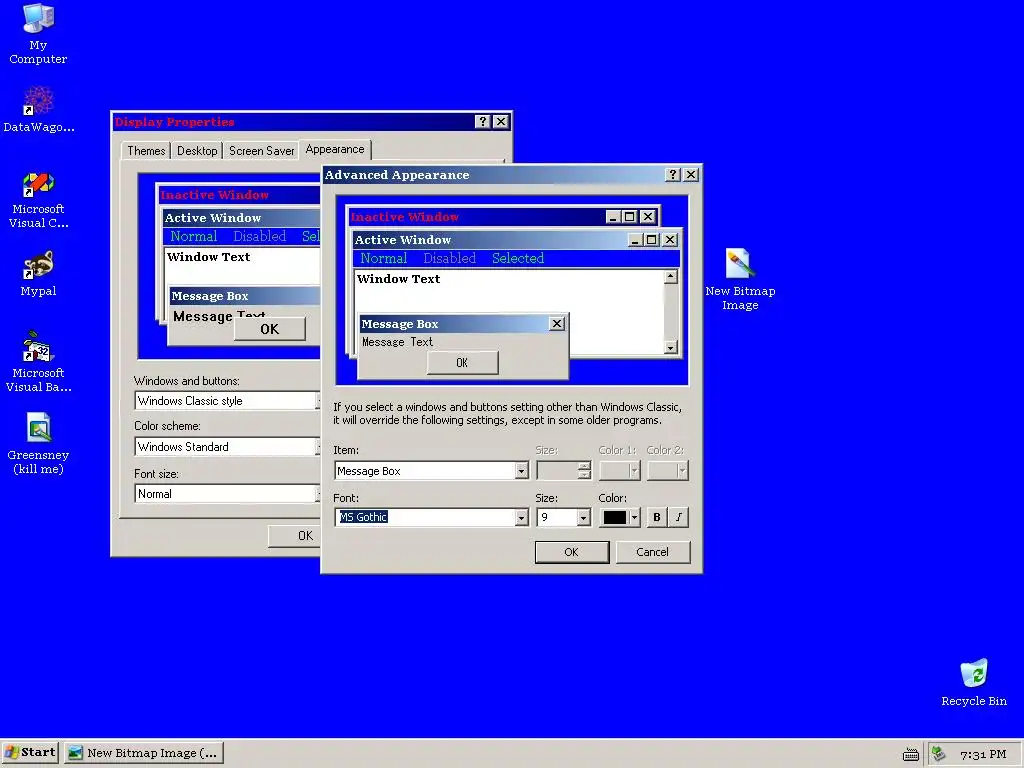Click the Start button on taskbar
This screenshot has width=1024, height=768.
[30, 752]
